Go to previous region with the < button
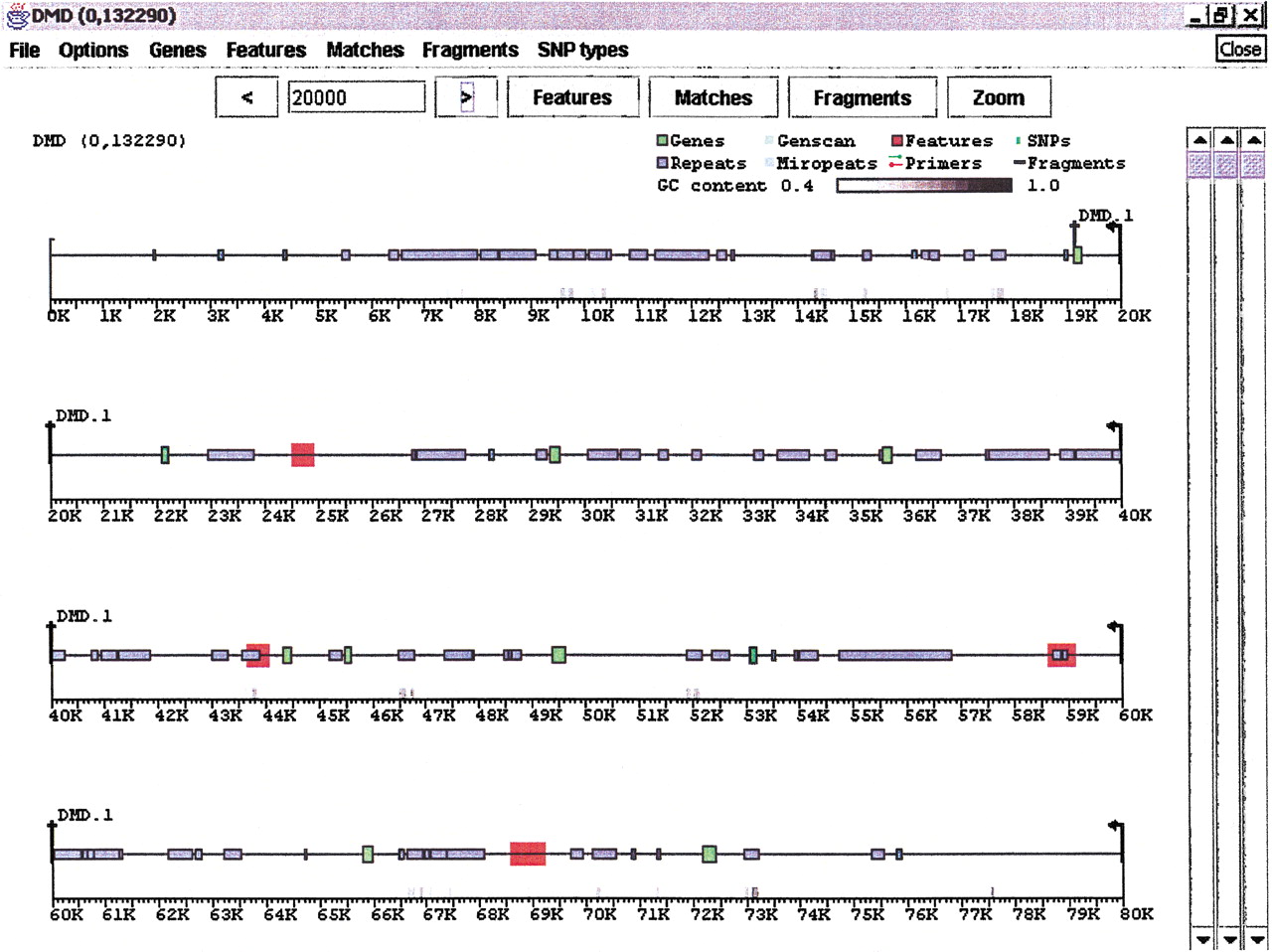 tap(246, 97)
